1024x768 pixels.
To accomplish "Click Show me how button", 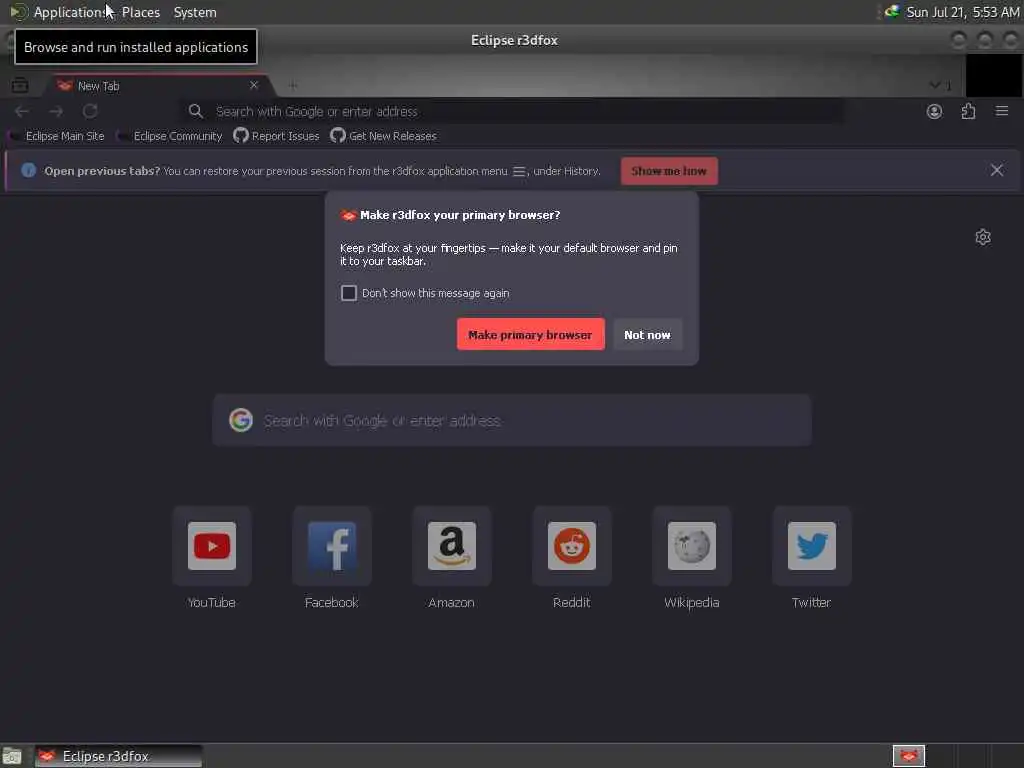I will (669, 170).
